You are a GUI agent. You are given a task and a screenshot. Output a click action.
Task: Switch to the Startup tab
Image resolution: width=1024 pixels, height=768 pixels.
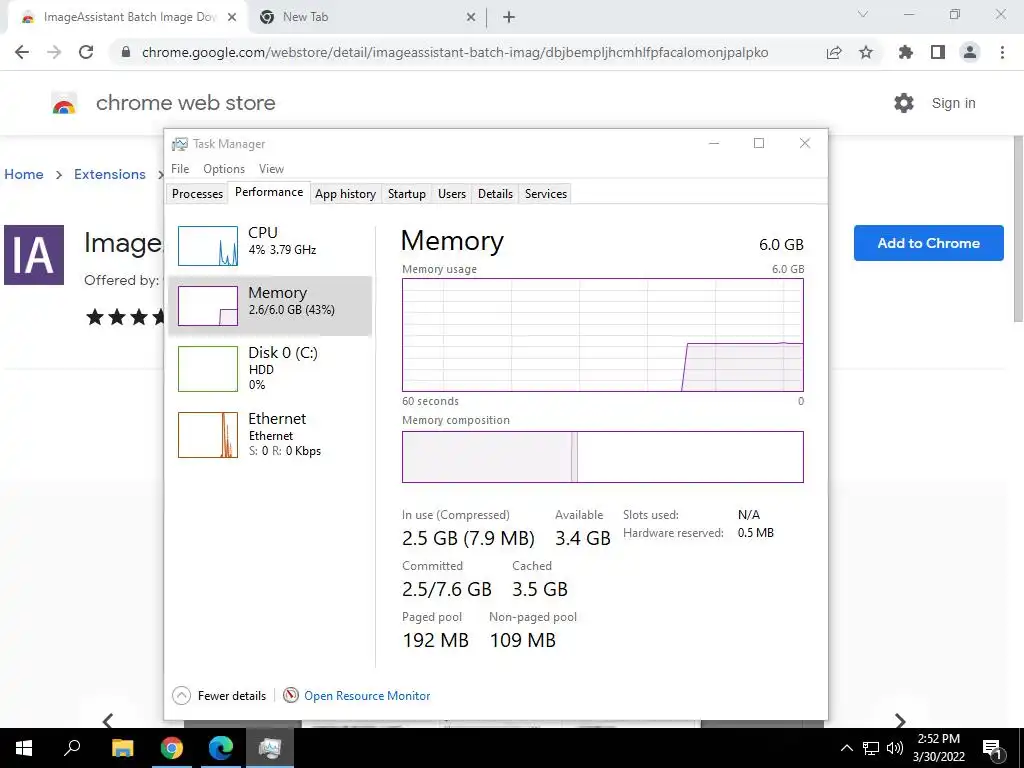point(407,194)
